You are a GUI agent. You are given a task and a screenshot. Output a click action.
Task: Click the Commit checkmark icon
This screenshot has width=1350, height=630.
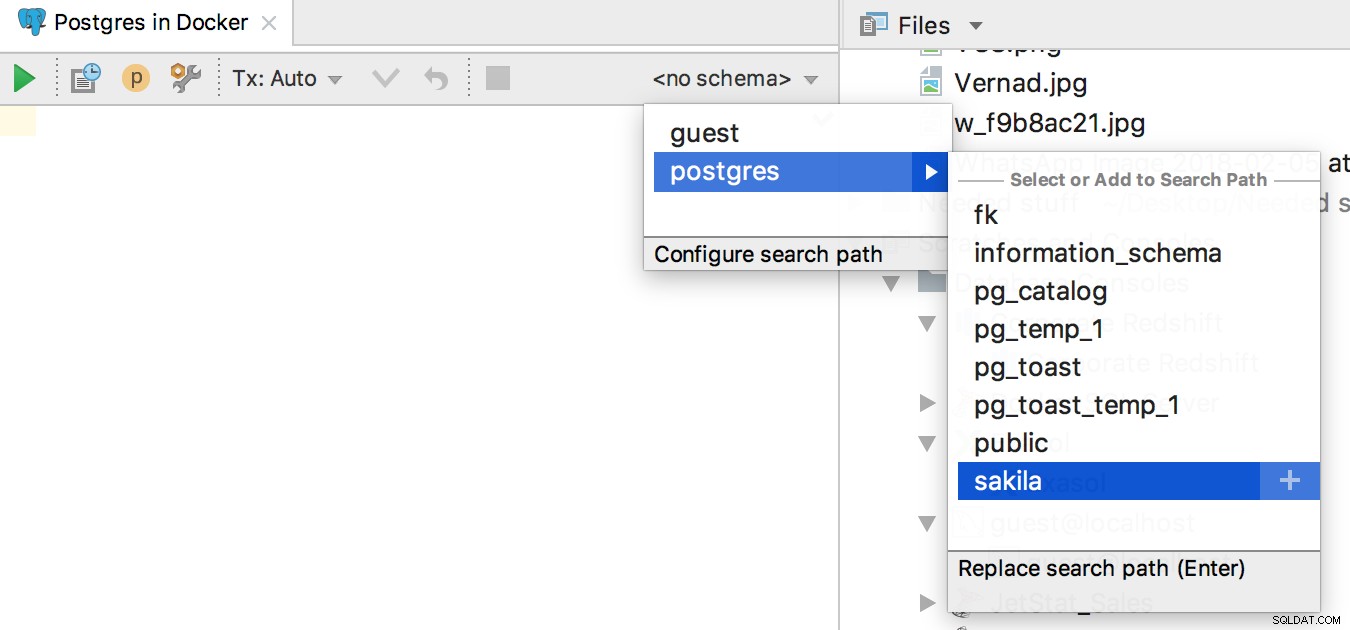[x=386, y=78]
